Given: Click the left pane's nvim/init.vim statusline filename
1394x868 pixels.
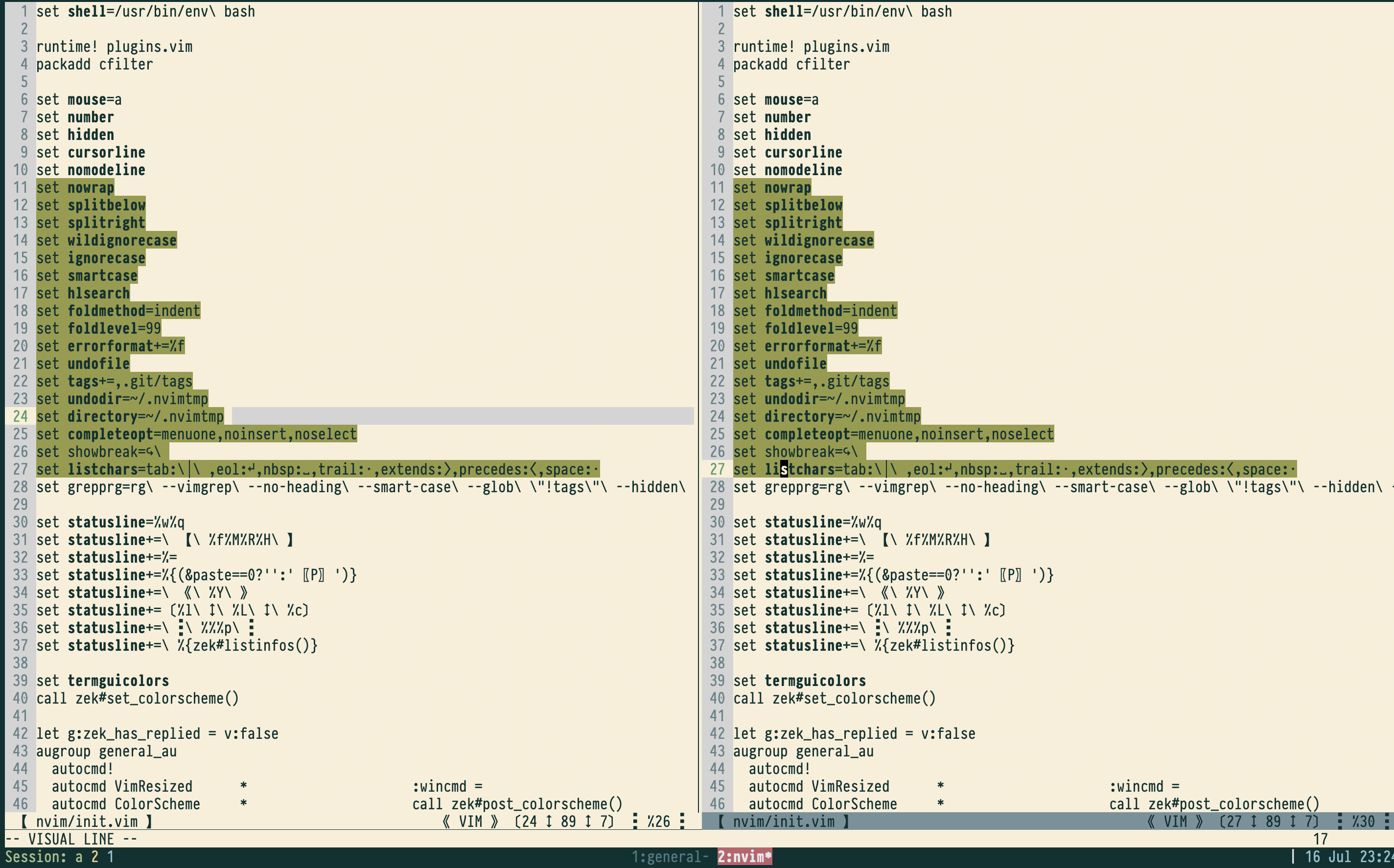Looking at the screenshot, I should (87, 822).
